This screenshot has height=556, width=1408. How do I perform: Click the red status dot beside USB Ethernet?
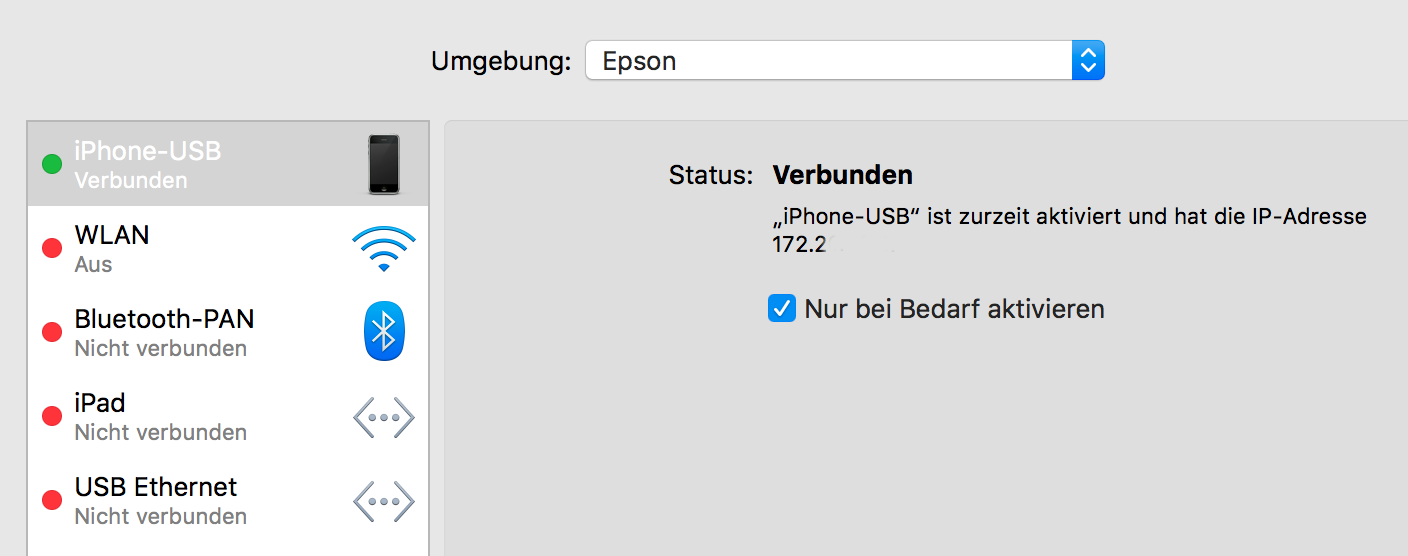(52, 500)
